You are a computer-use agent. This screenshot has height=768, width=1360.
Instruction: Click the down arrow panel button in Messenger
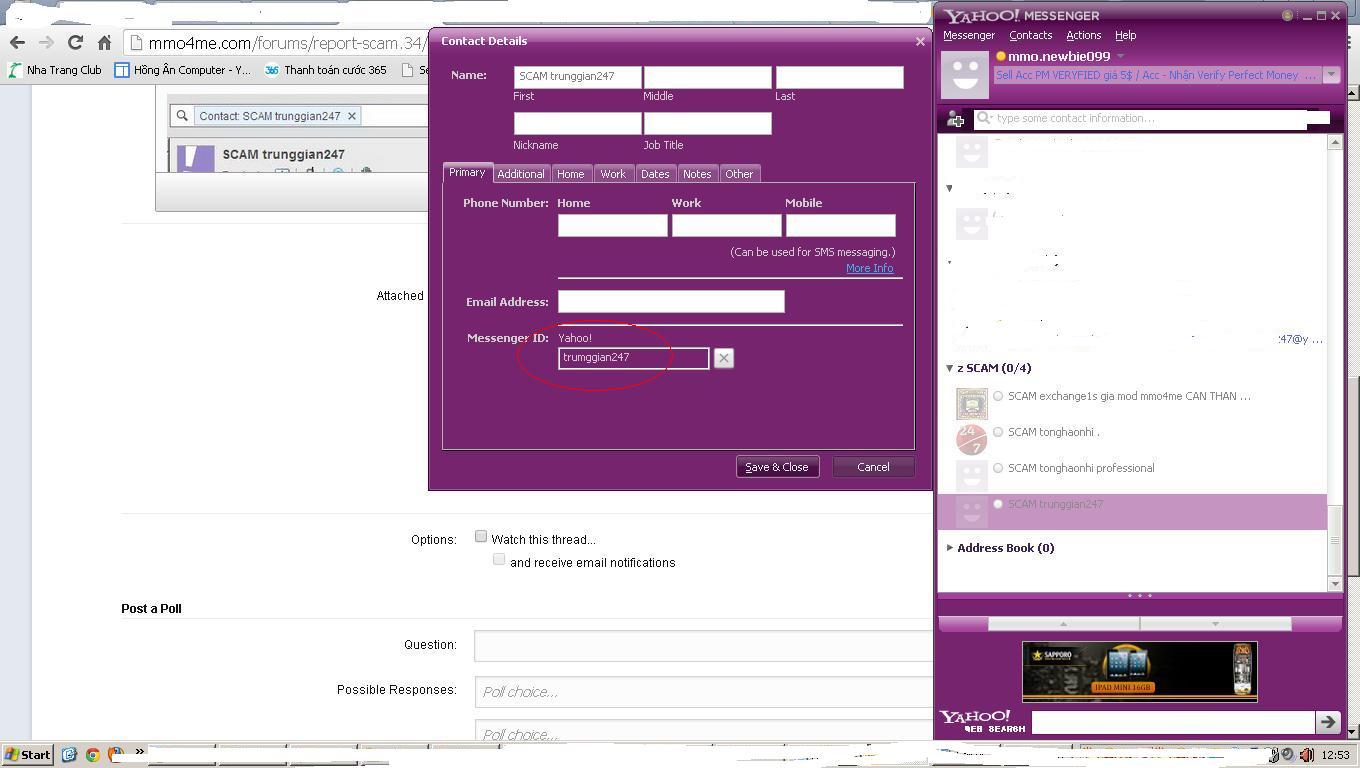tap(1215, 623)
